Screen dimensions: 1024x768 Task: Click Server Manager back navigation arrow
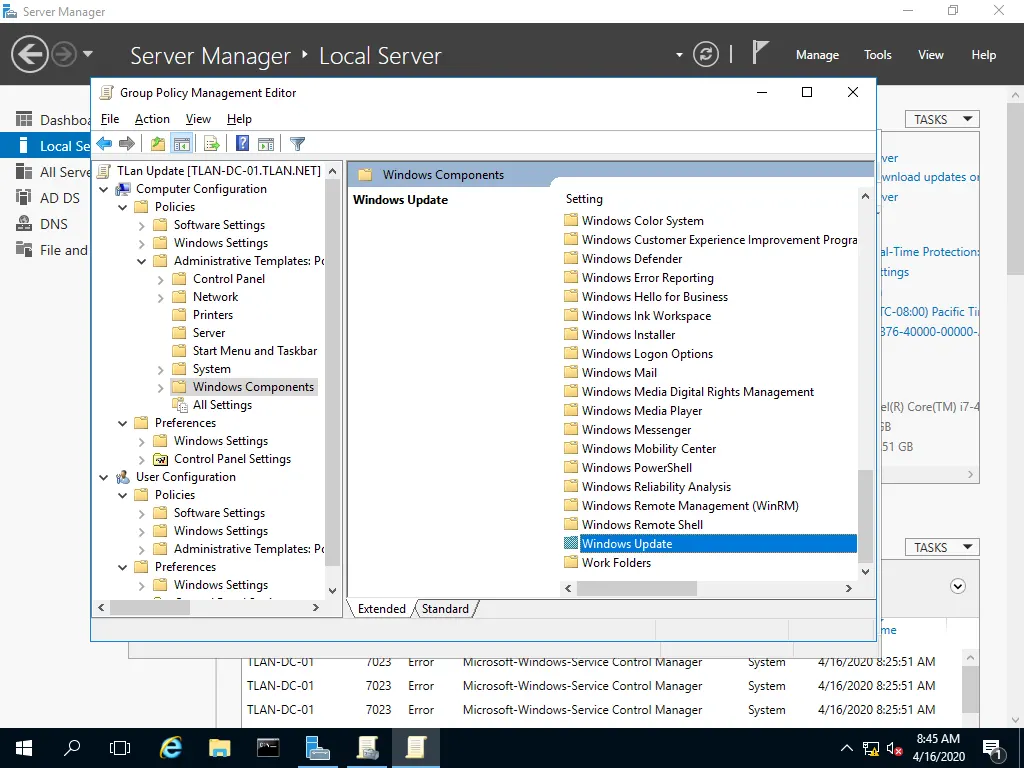pyautogui.click(x=29, y=54)
